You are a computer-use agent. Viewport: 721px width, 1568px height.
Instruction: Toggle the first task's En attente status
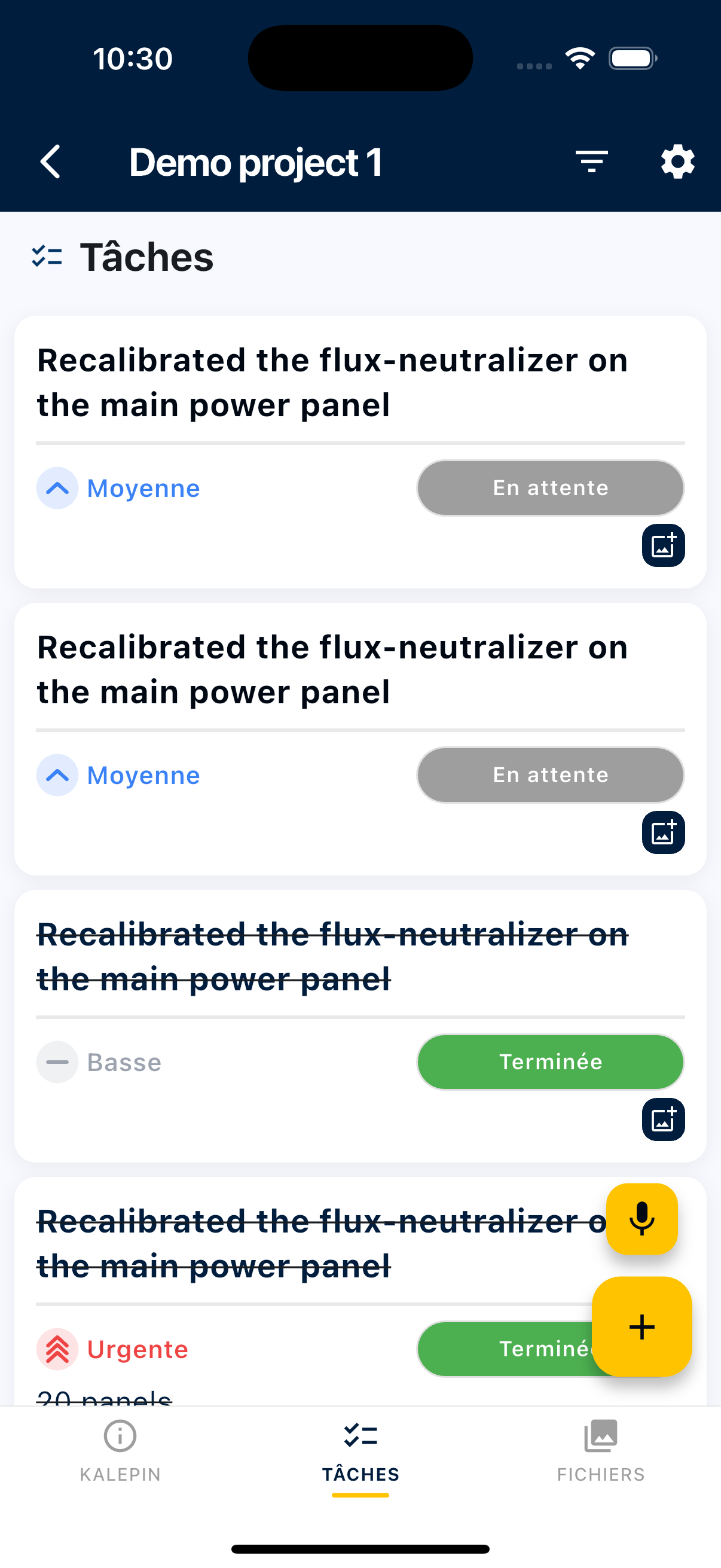(549, 487)
